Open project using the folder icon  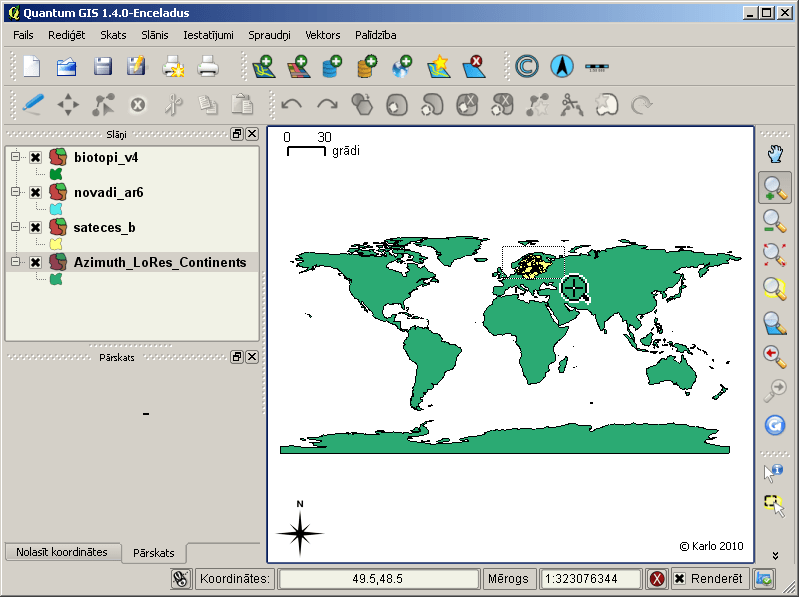tap(67, 67)
